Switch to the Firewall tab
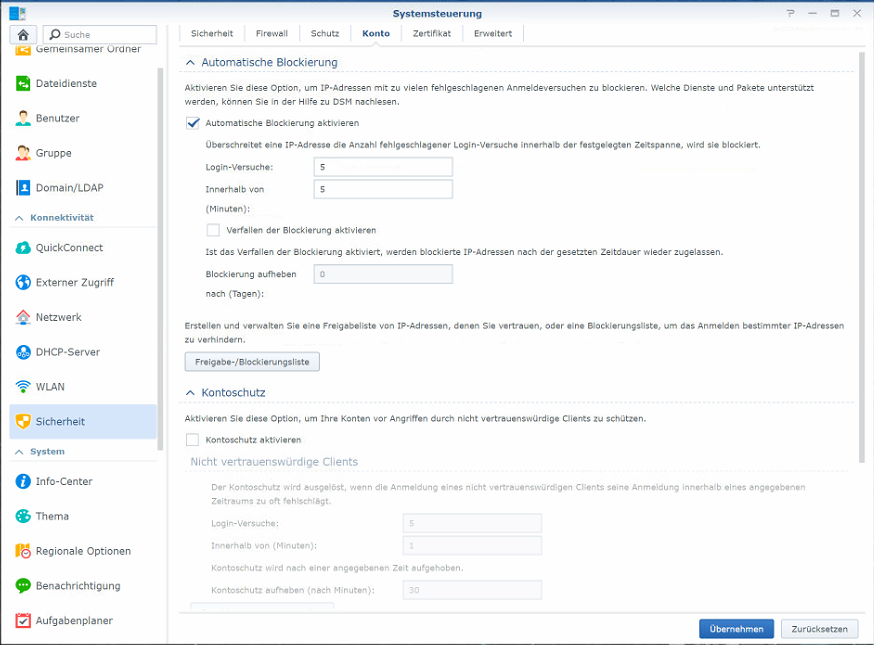 [271, 33]
